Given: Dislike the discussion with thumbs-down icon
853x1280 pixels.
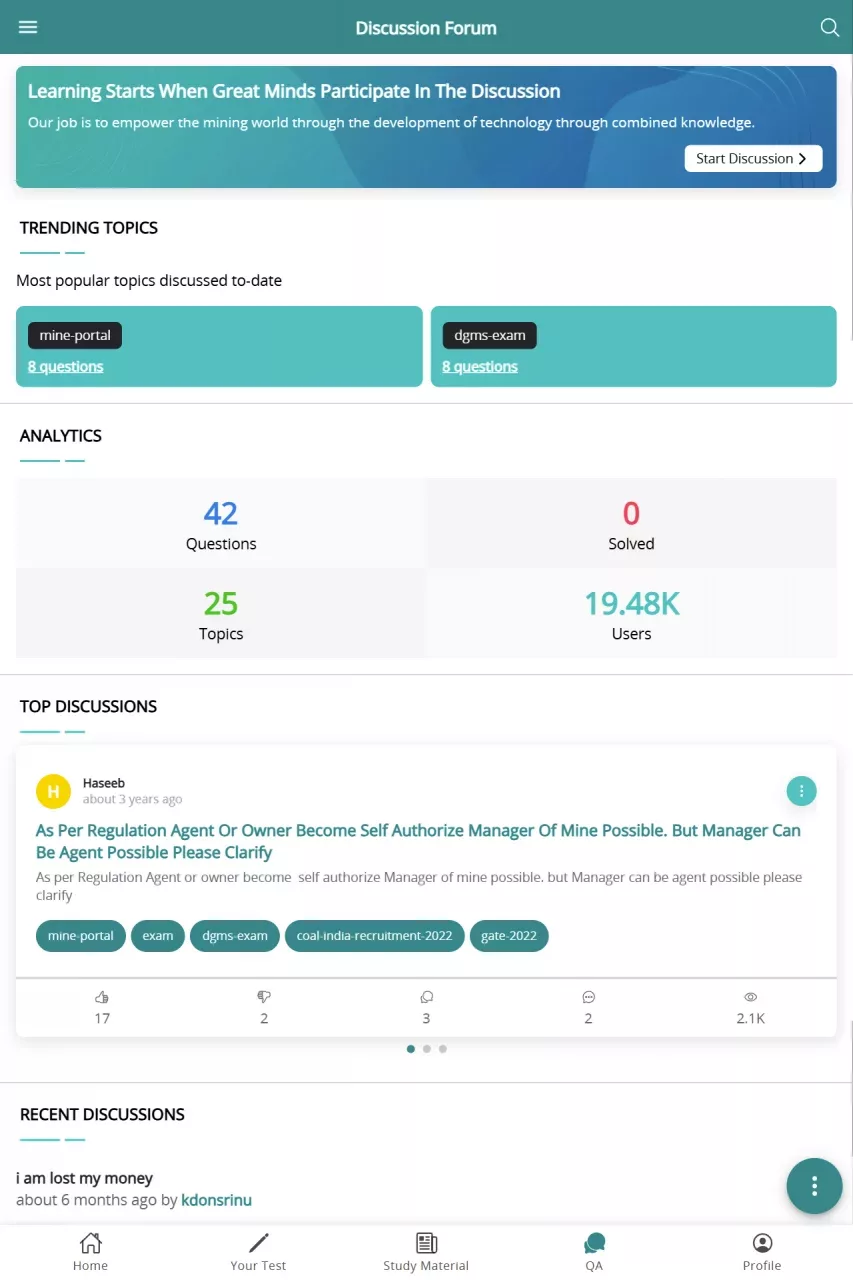Looking at the screenshot, I should click(x=264, y=997).
